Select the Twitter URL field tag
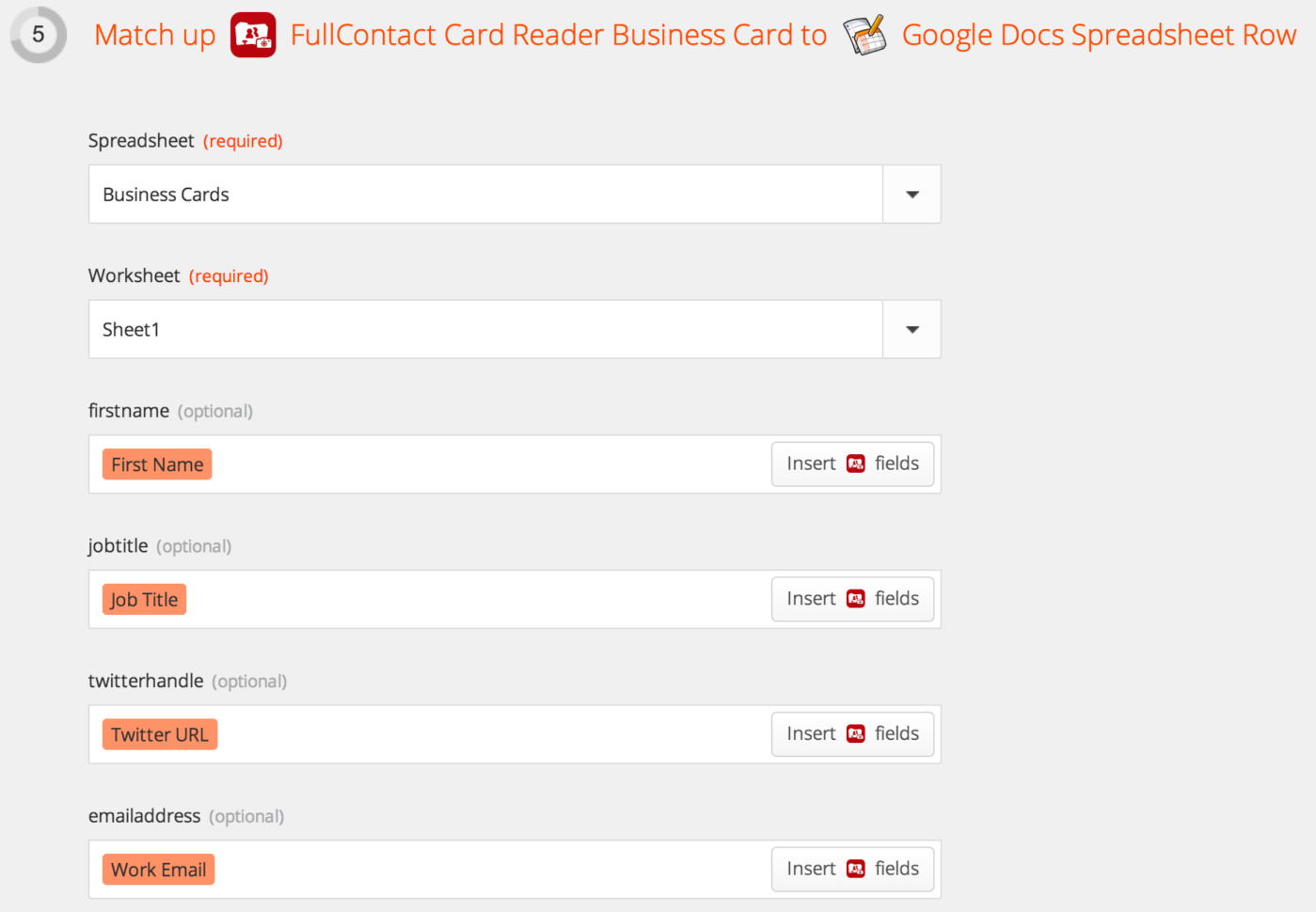The height and width of the screenshot is (912, 1316). [x=159, y=733]
